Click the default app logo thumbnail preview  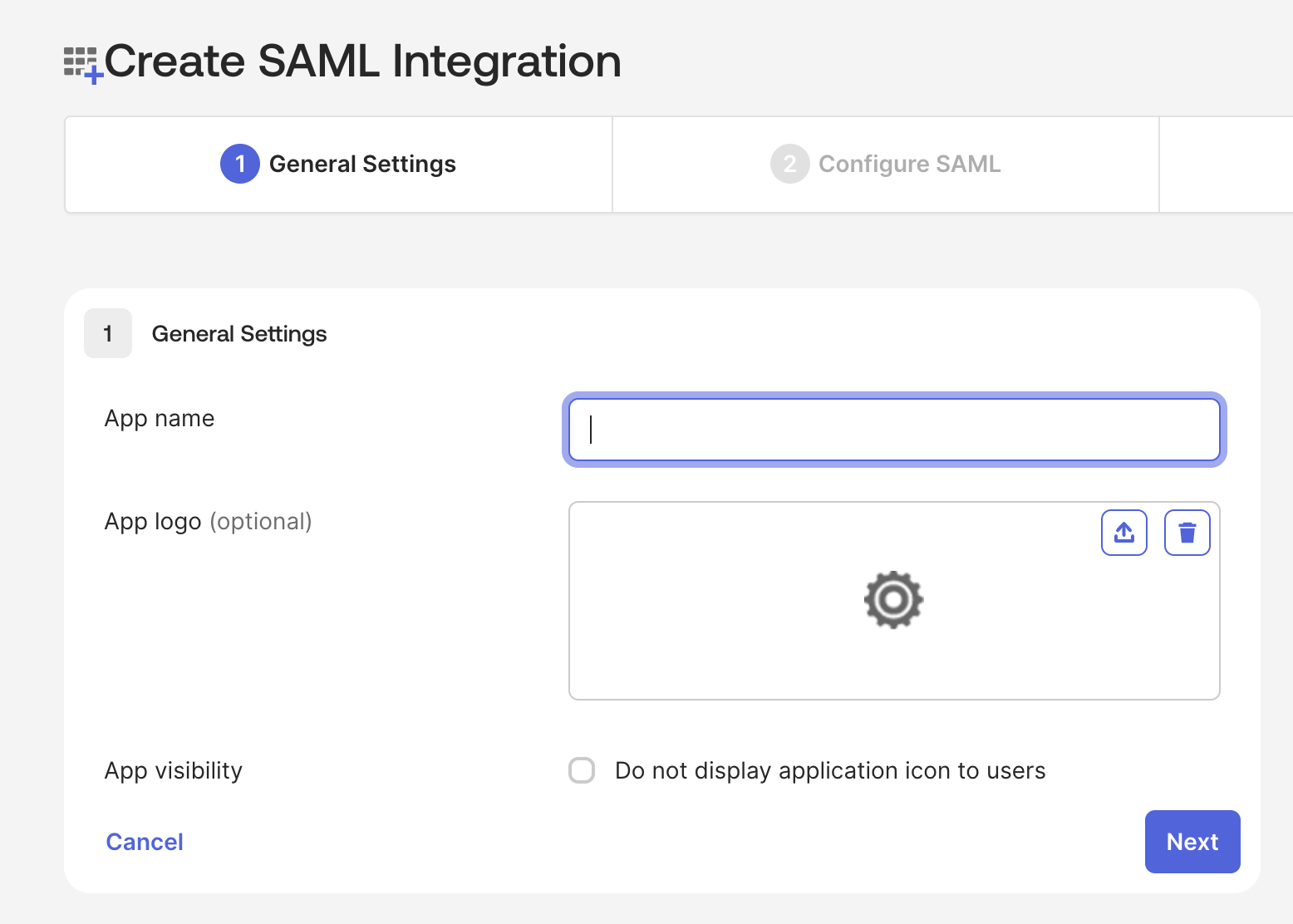(893, 600)
